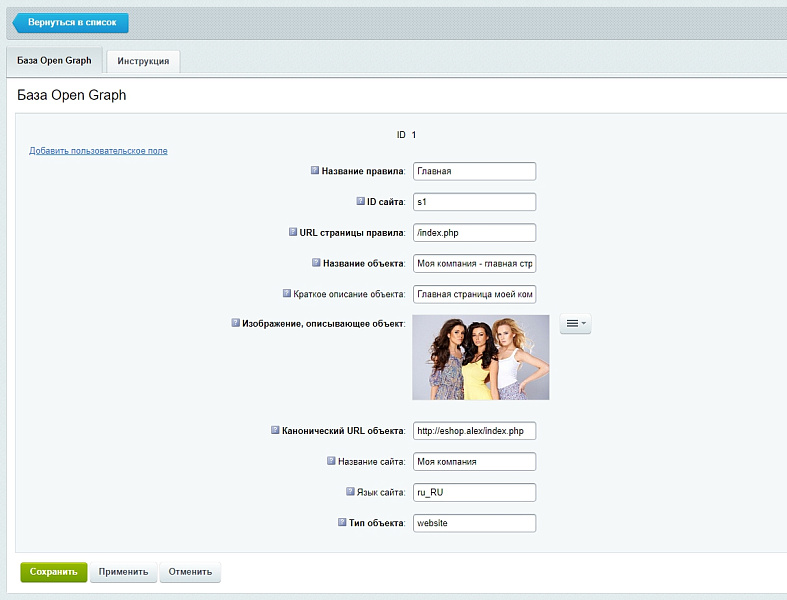
Task: Click help icon beside URL страницы правила
Action: point(292,232)
